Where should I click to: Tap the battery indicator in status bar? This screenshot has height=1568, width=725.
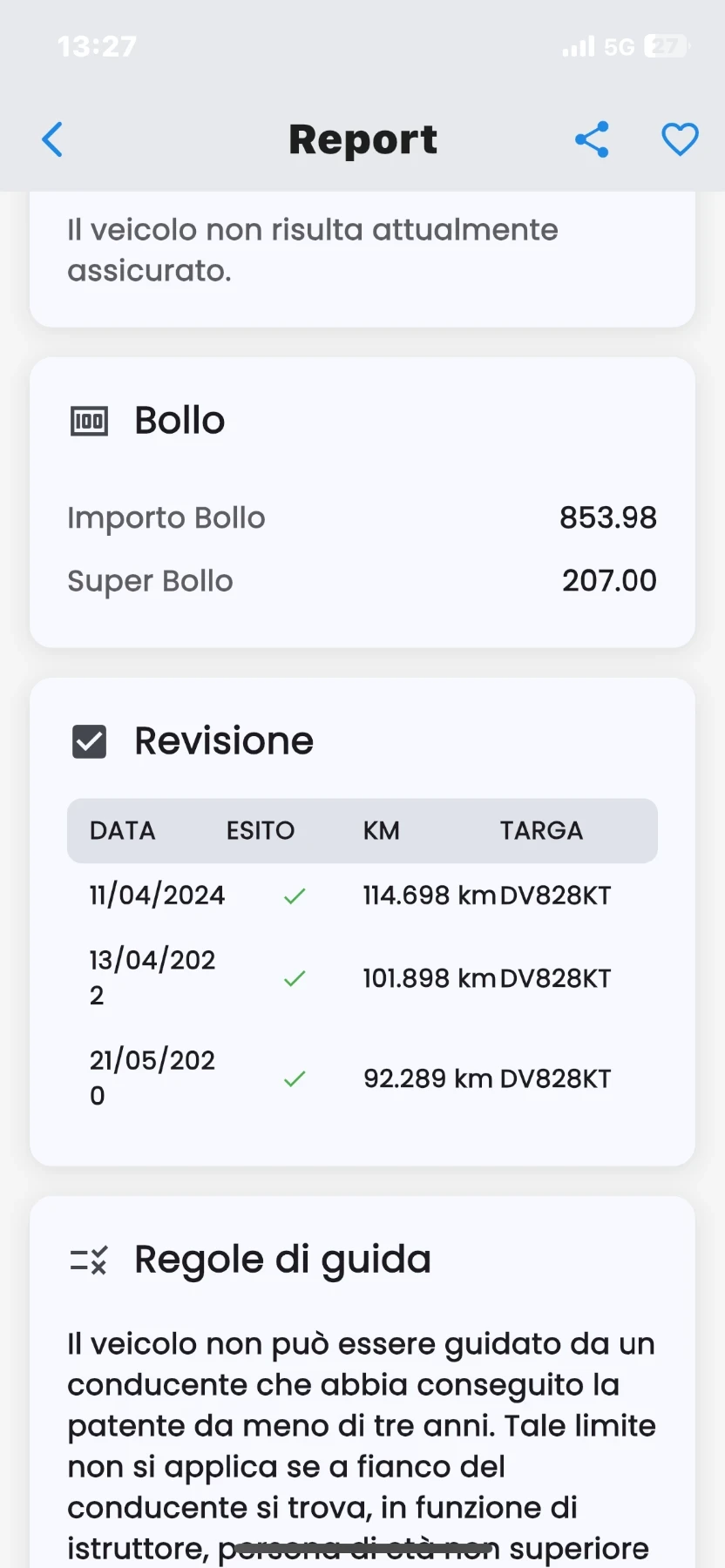pos(666,46)
